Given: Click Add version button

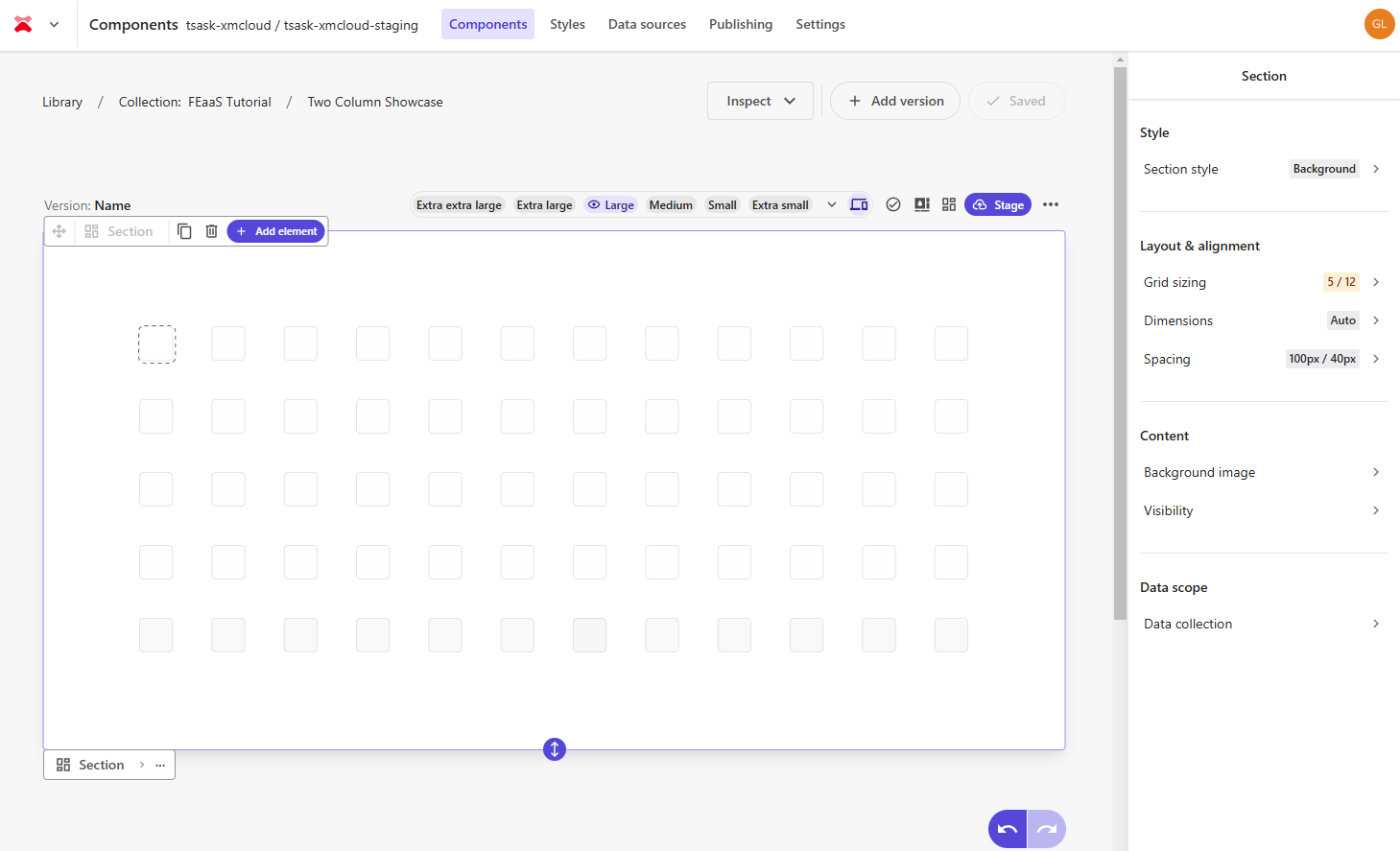Looking at the screenshot, I should click(895, 101).
